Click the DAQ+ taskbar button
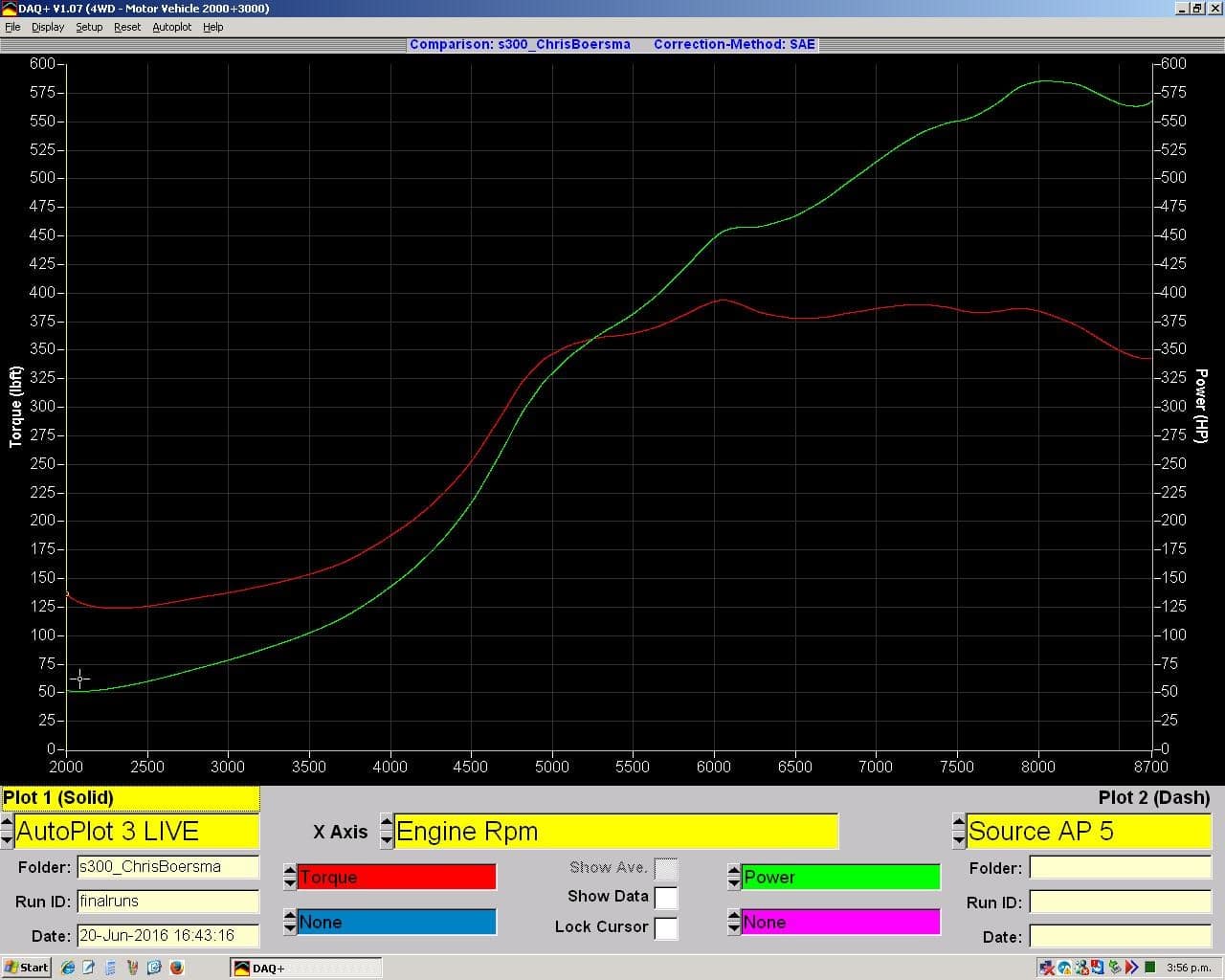Screen dimensions: 1225x980 pos(306,968)
